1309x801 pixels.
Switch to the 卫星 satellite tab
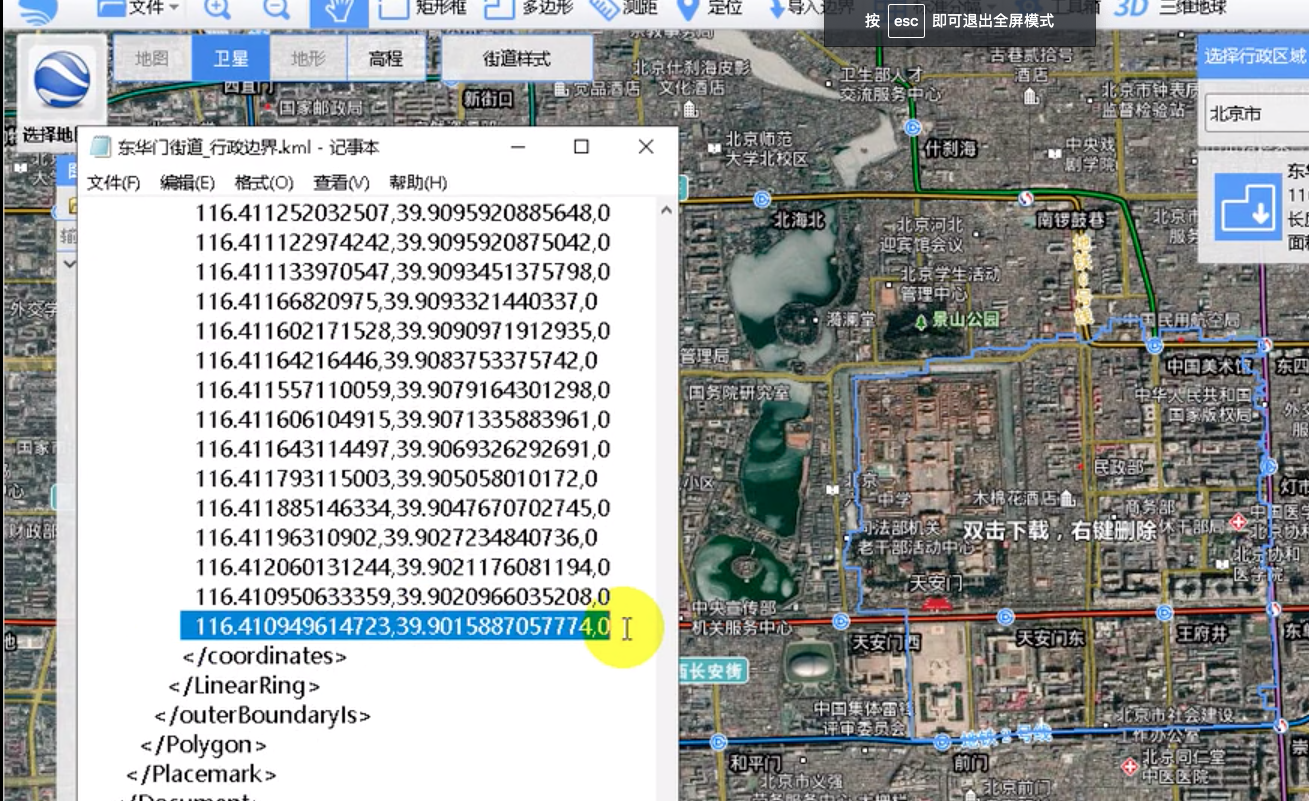230,58
